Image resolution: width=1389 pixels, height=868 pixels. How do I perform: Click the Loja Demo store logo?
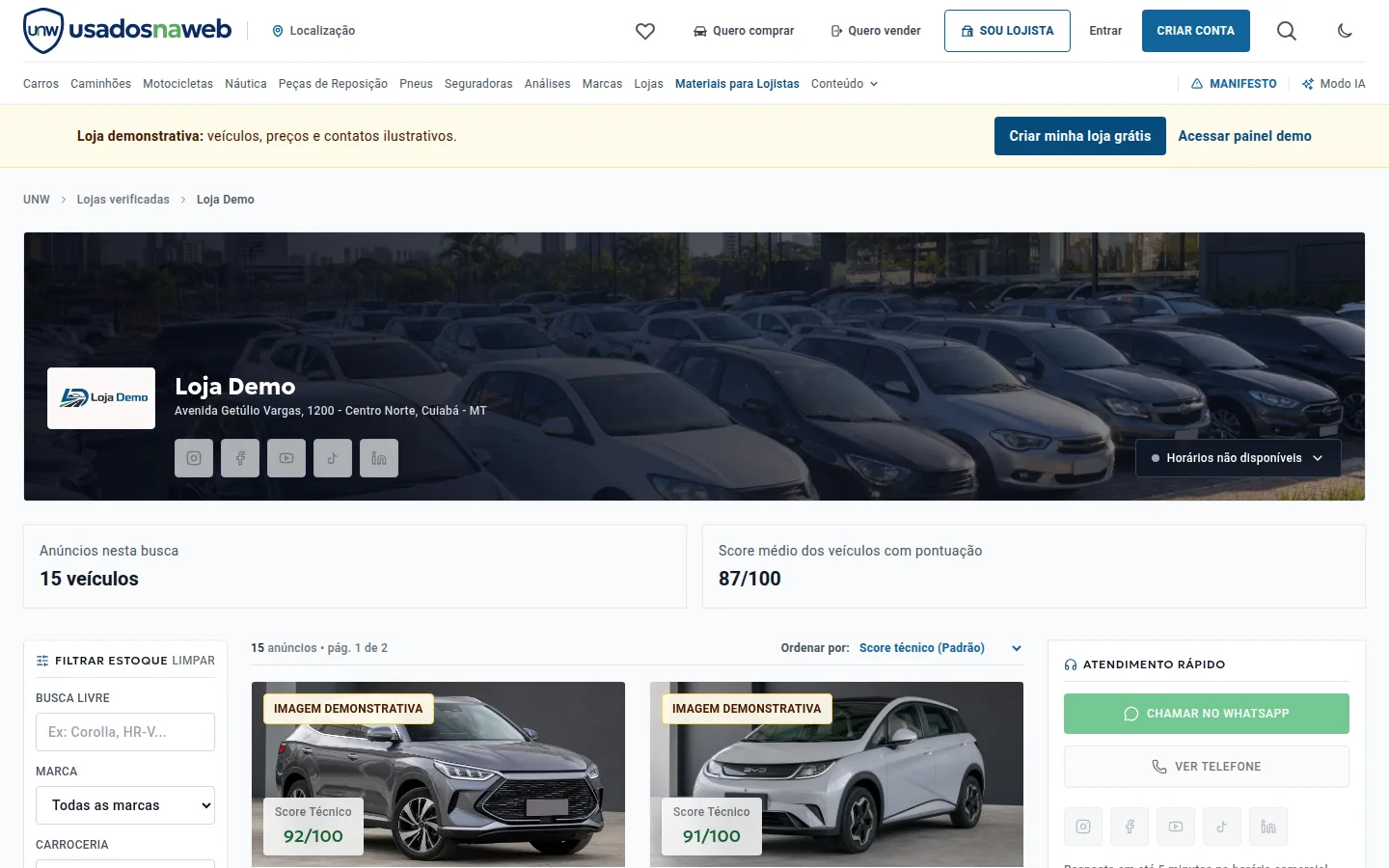[101, 398]
